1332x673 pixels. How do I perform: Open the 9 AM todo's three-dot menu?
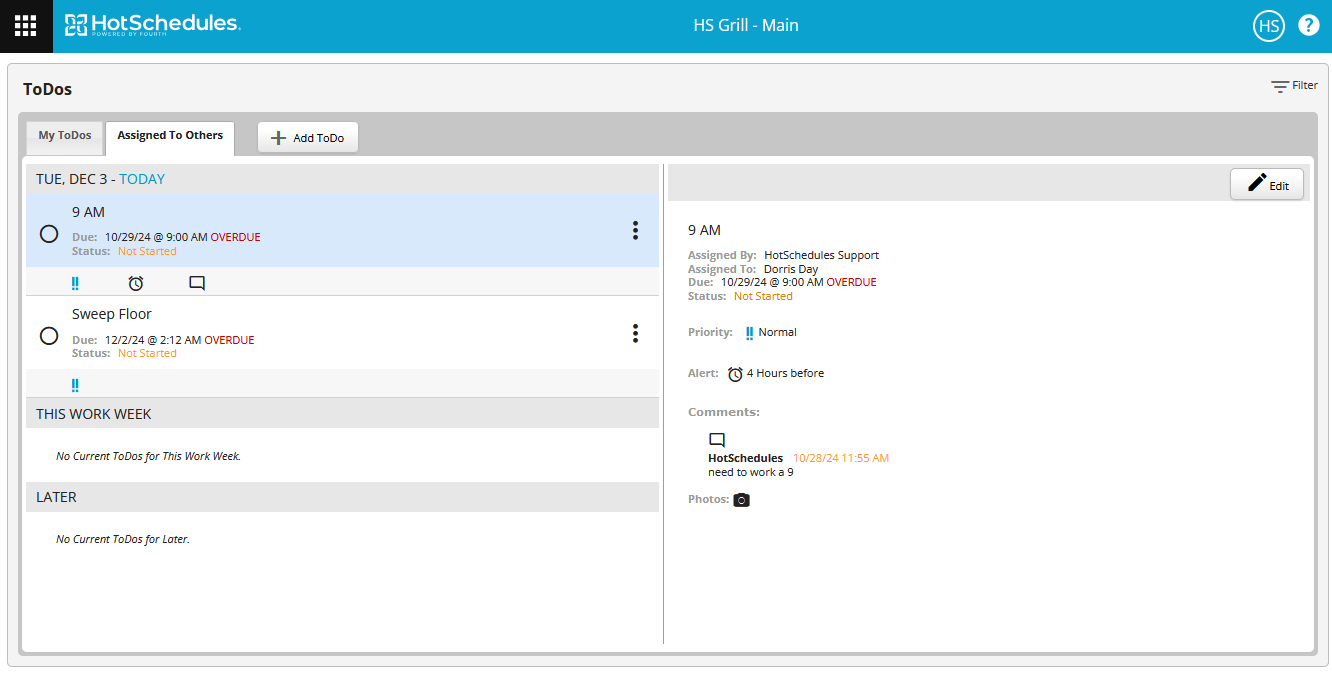(x=635, y=231)
